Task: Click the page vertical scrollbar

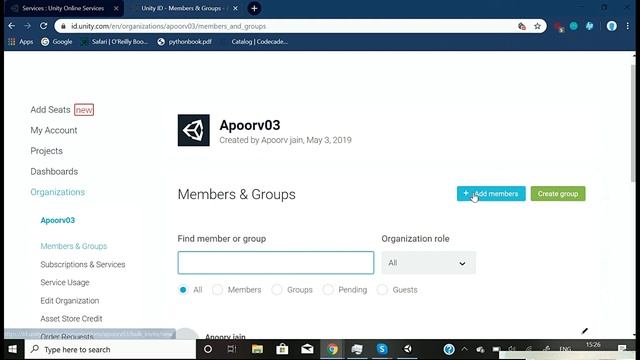Action: (633, 122)
